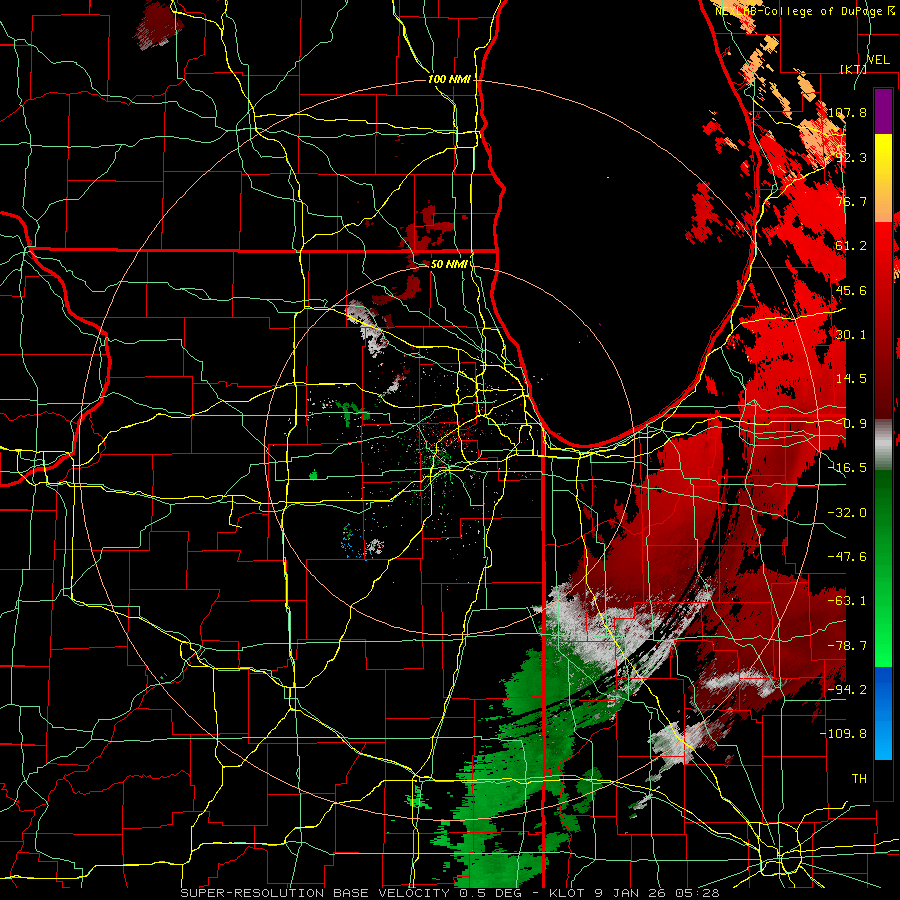
Task: Select the 107.8 legend value
Action: pos(847,112)
